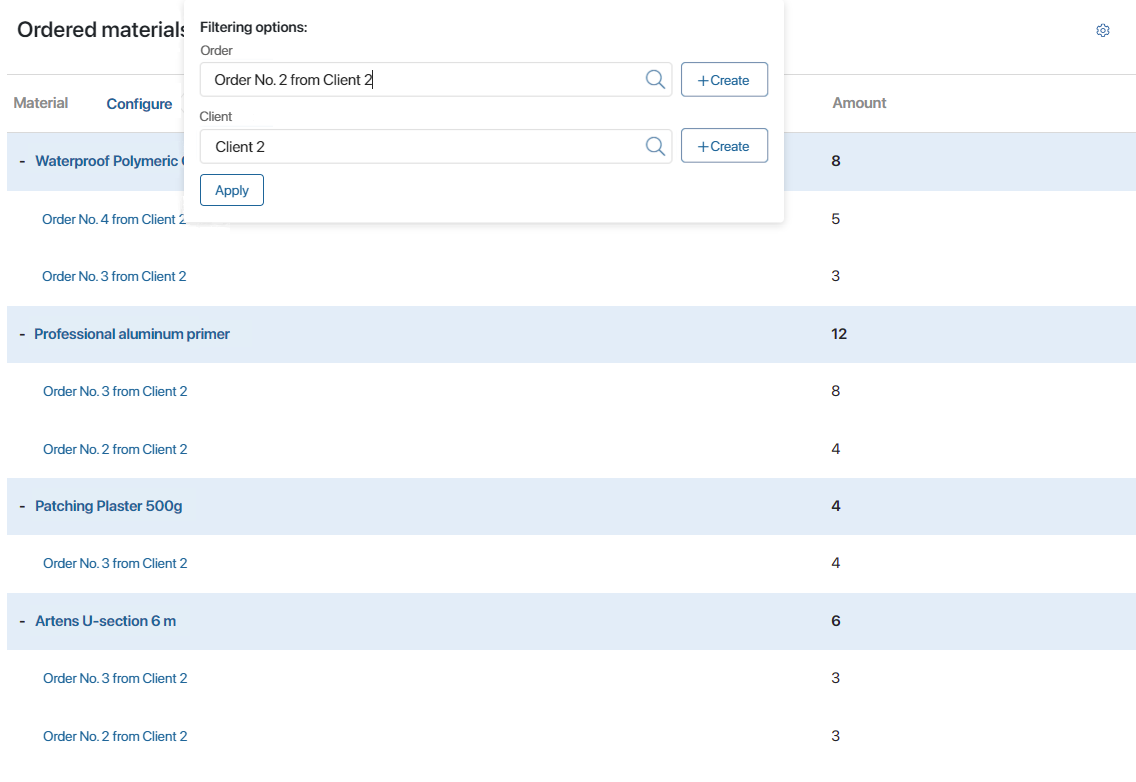1136x782 pixels.
Task: Open Order No. 2 under Artens U-section
Action: 115,736
